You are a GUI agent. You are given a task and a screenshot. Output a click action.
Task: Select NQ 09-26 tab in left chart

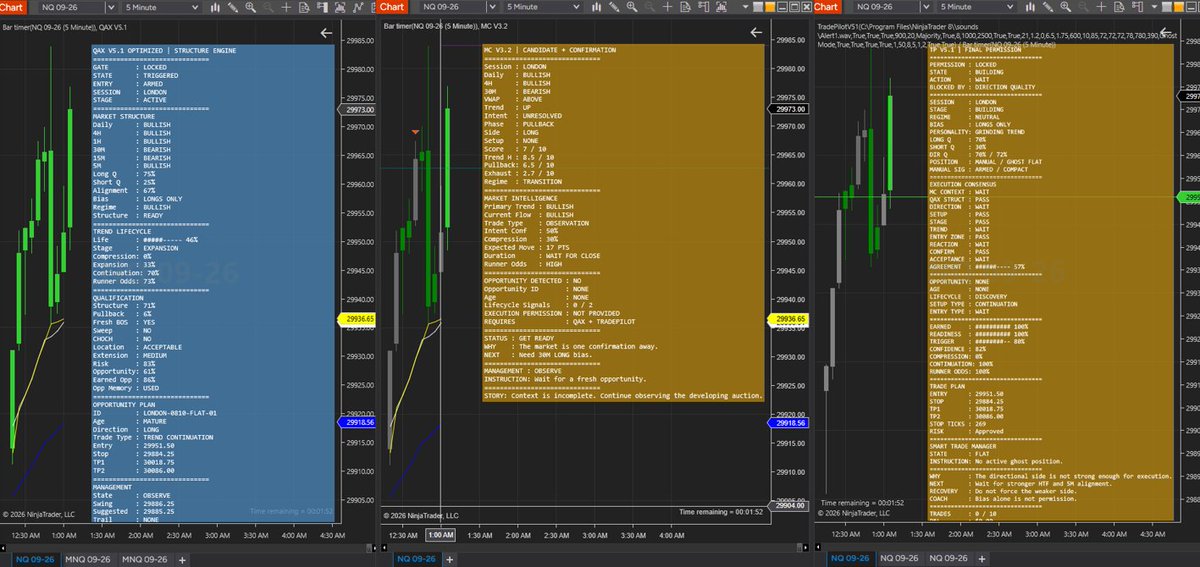click(x=35, y=559)
